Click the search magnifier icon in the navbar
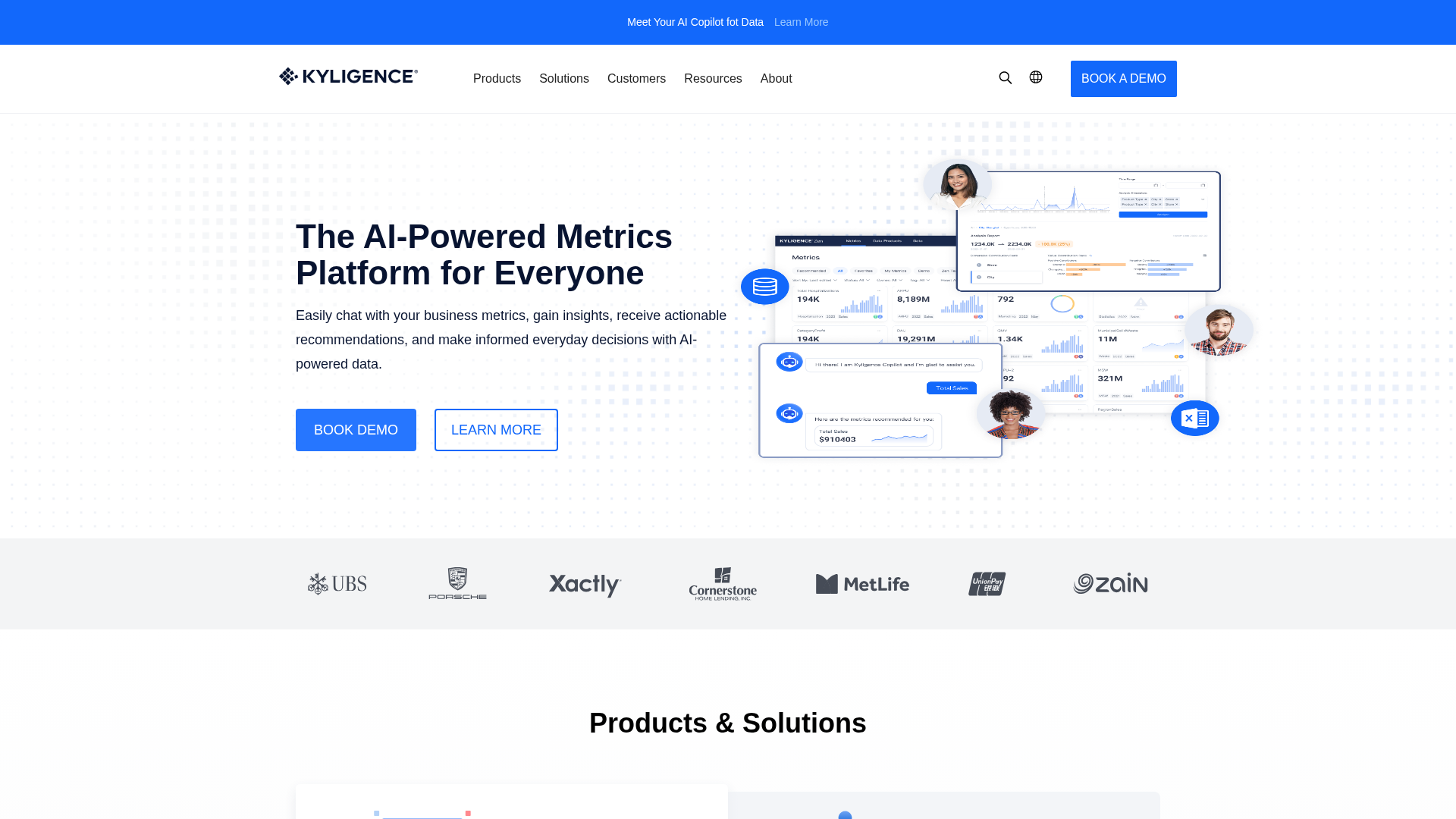This screenshot has height=819, width=1456. click(x=1006, y=77)
